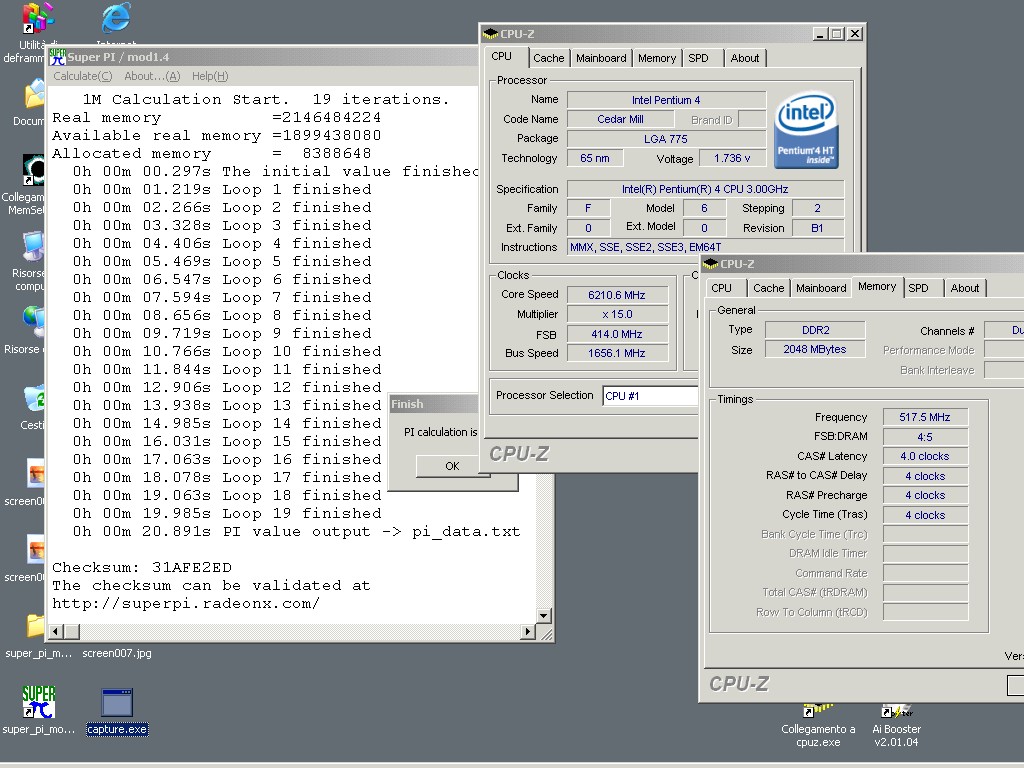Open Risorse del computer desktop icon
1024x768 pixels.
click(x=33, y=247)
